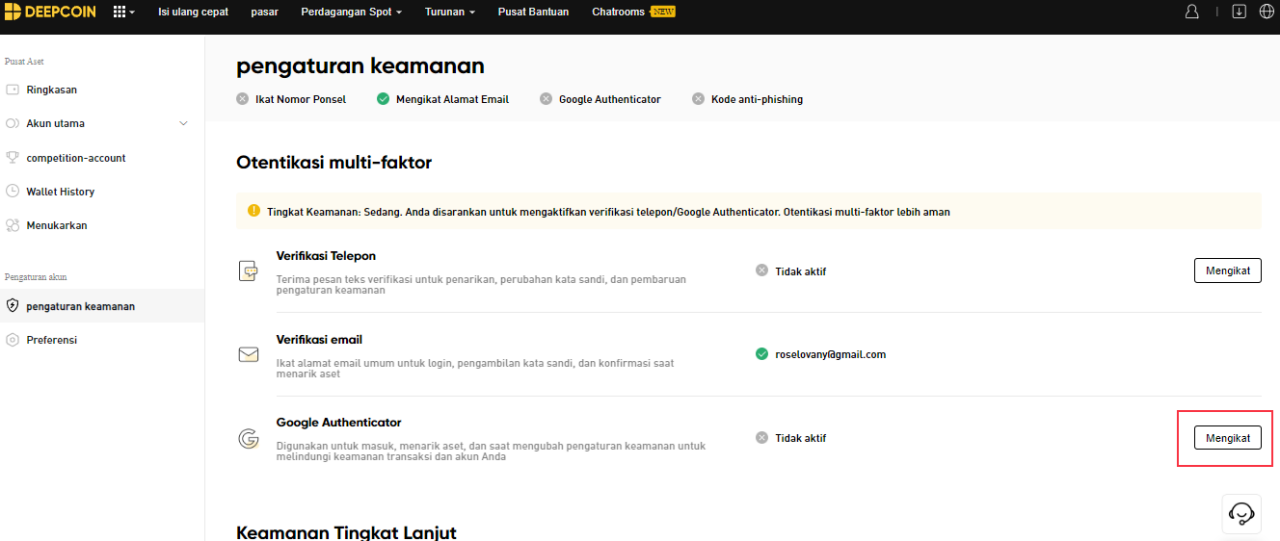The height and width of the screenshot is (541, 1280).
Task: Click the download app icon
Action: (x=1239, y=12)
